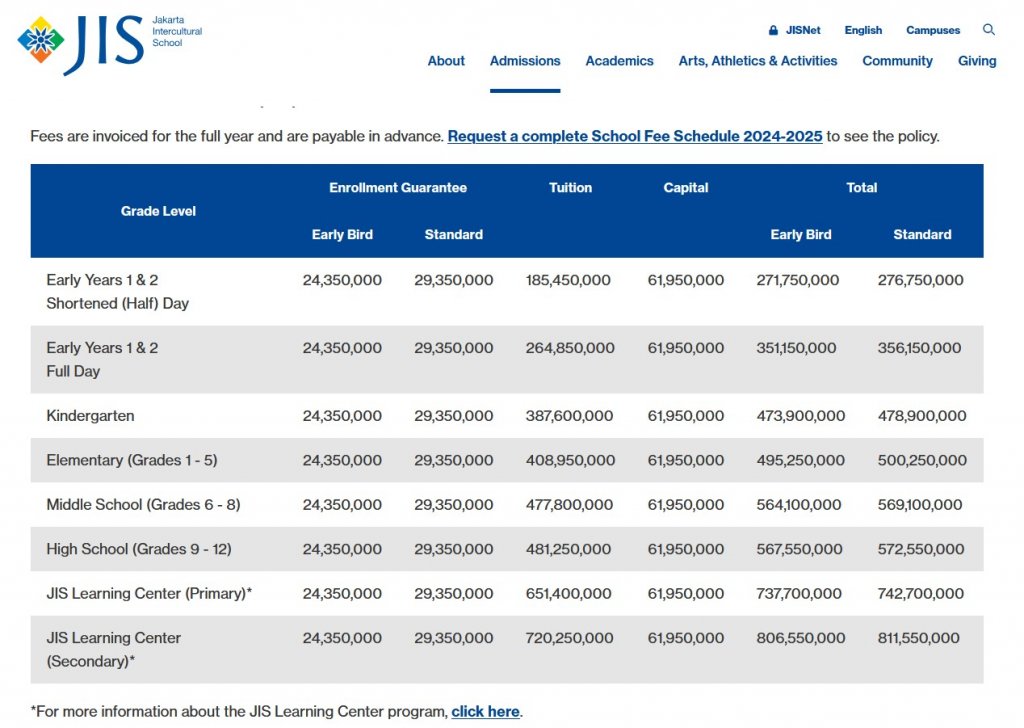The width and height of the screenshot is (1024, 728).
Task: Click the Grade Level table header
Action: (x=158, y=211)
